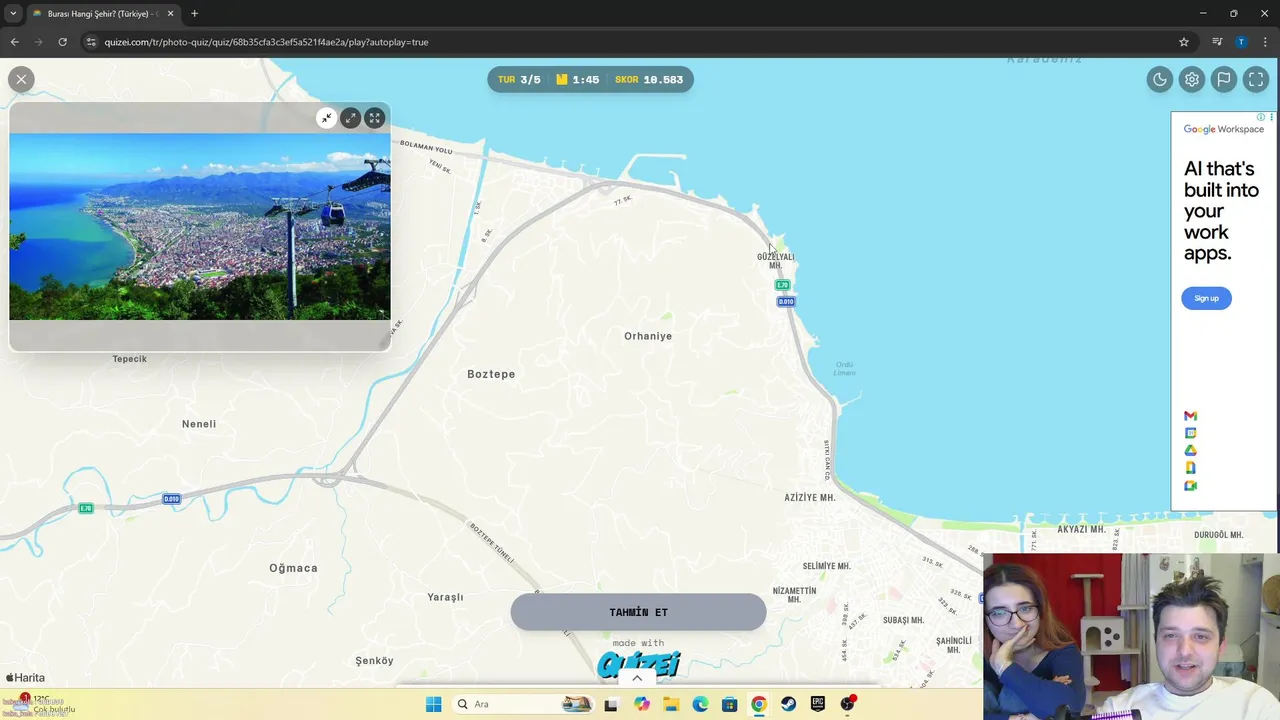
Task: Click the SELİMİYE MH. map label
Action: coord(826,566)
